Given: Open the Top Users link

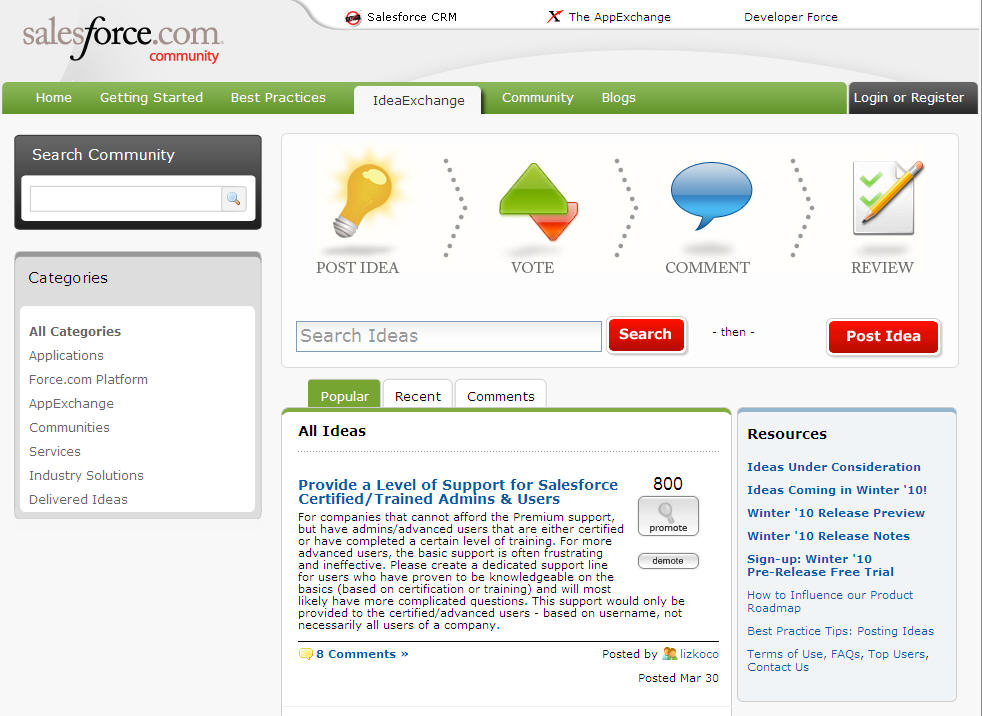Looking at the screenshot, I should (x=896, y=654).
